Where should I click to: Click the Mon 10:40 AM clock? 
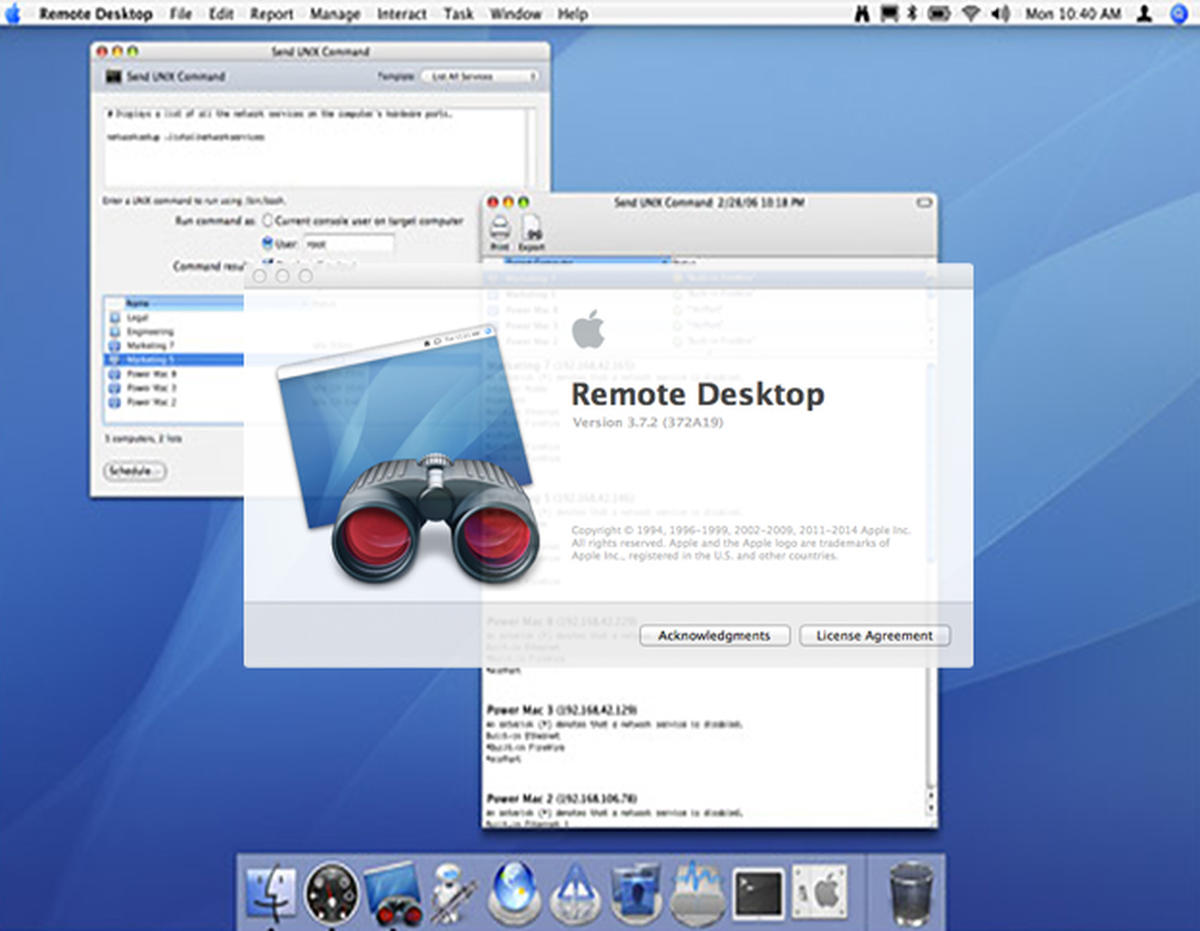tap(1075, 14)
